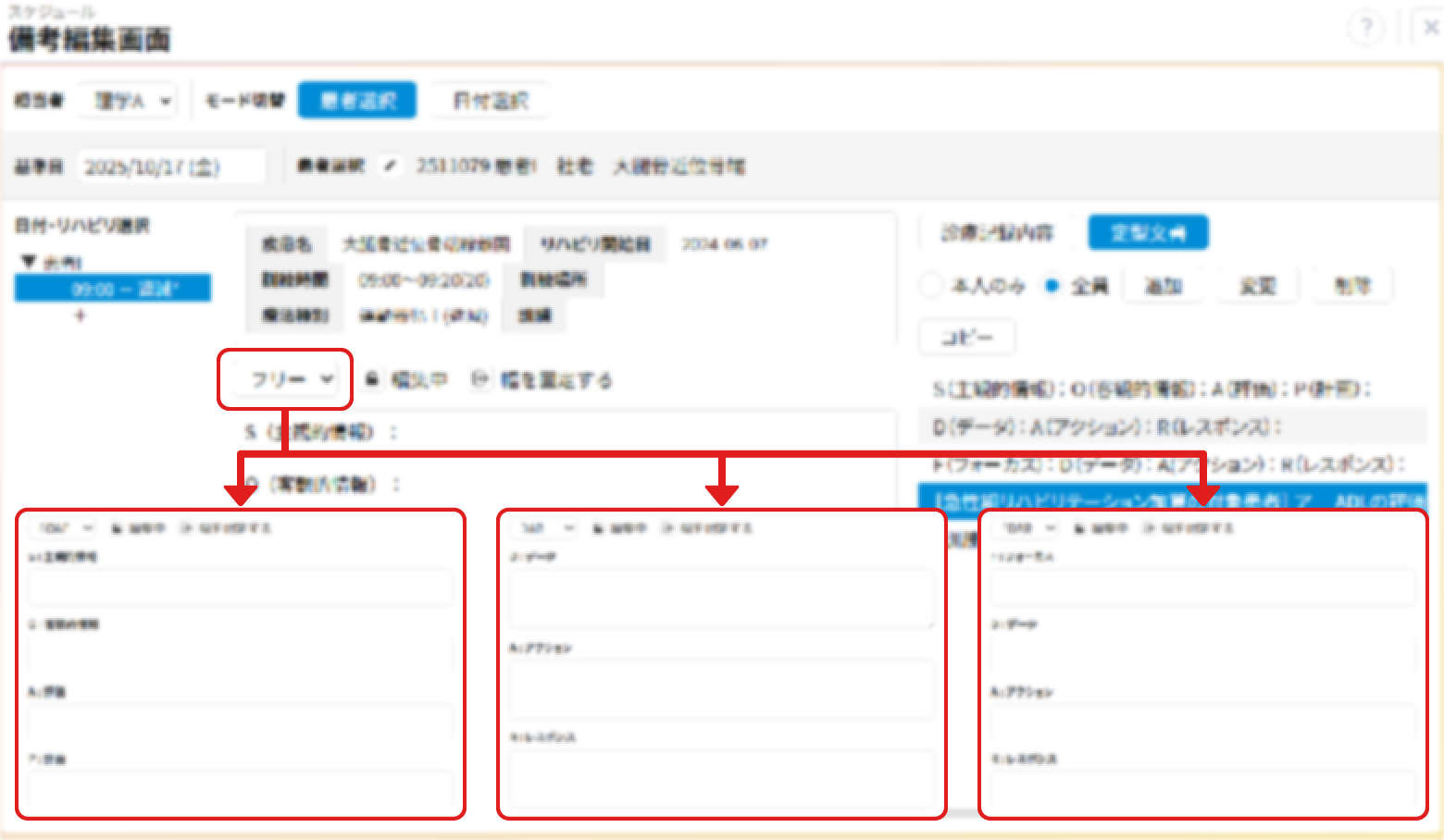This screenshot has height=840, width=1444.
Task: Switch to 日付選択 mode
Action: point(491,101)
